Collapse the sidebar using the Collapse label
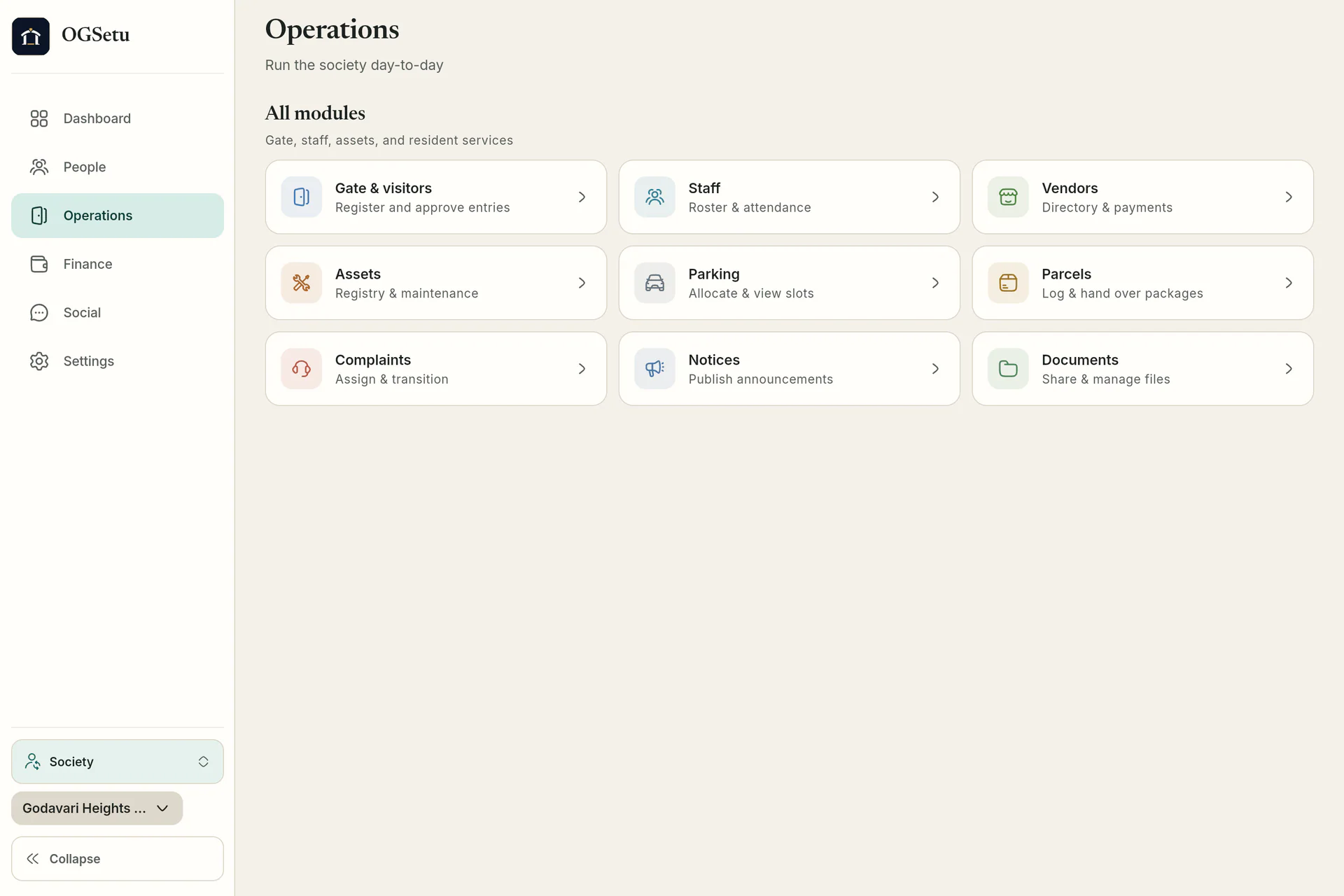 coord(75,858)
